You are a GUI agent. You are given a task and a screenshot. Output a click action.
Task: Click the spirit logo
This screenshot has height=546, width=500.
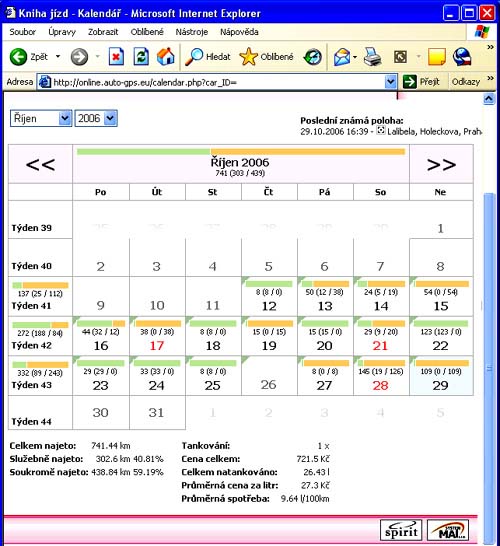point(401,531)
